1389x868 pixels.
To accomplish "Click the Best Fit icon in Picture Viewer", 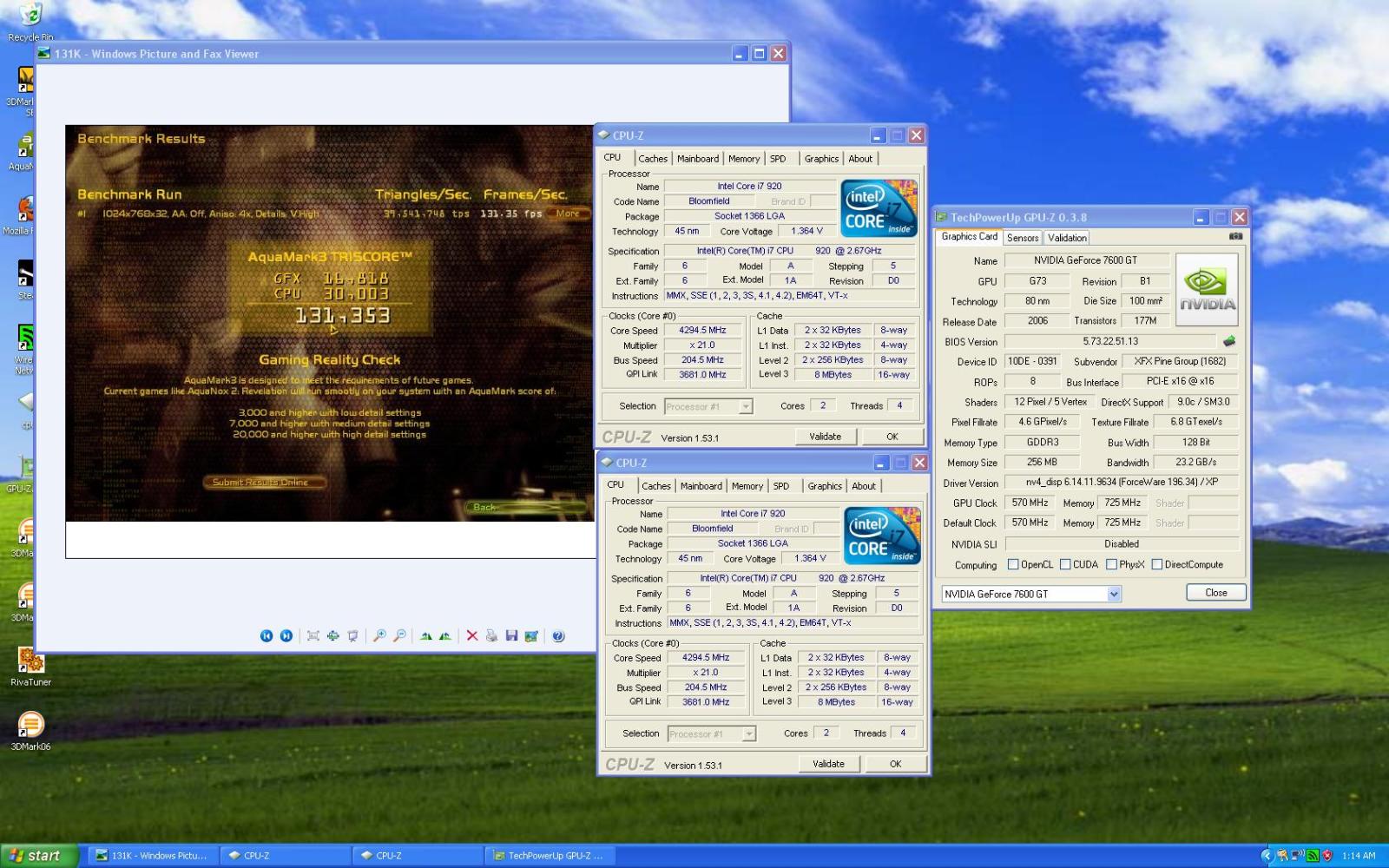I will click(x=313, y=636).
